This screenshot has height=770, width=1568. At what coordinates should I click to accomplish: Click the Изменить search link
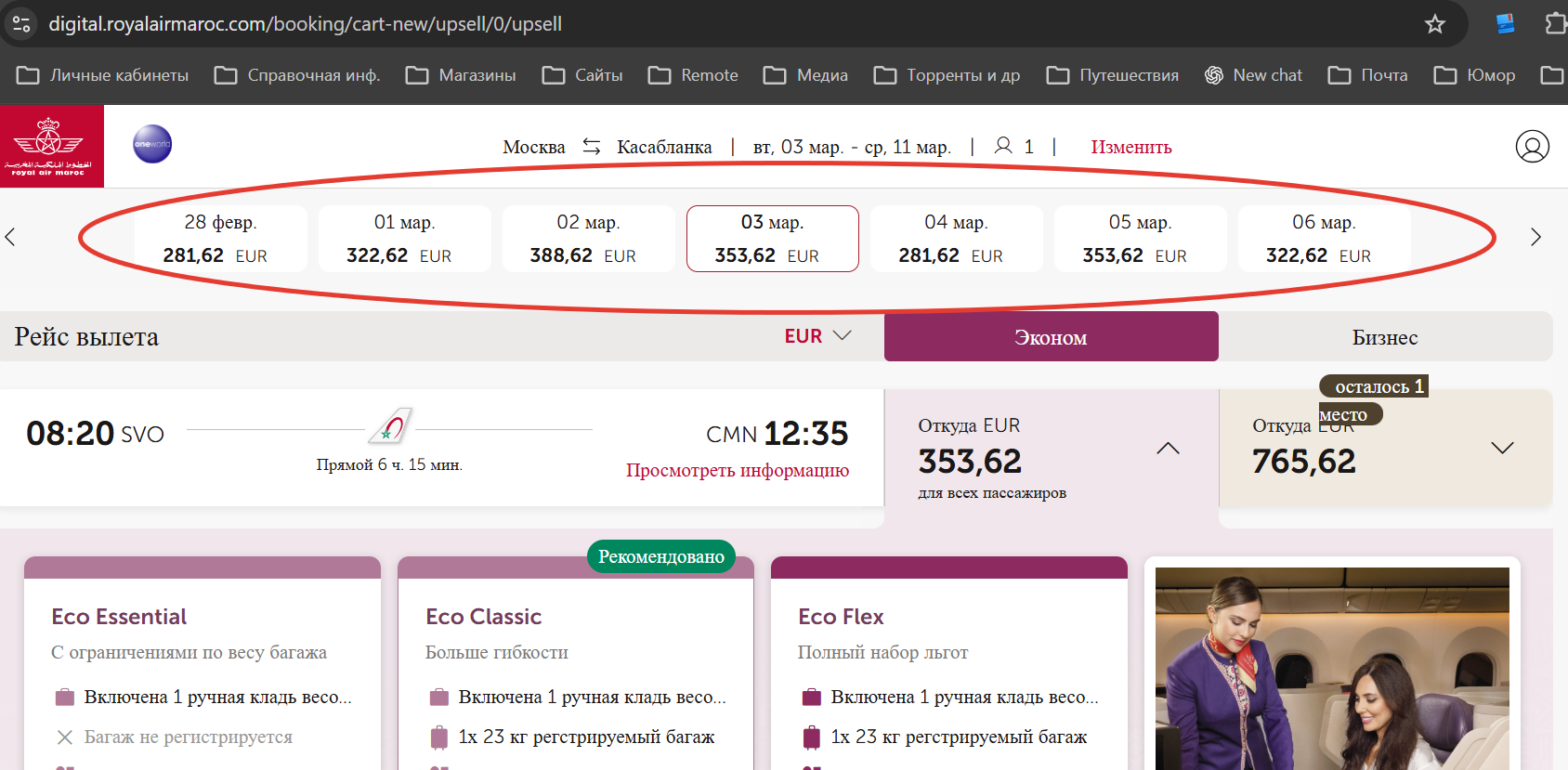pyautogui.click(x=1130, y=147)
